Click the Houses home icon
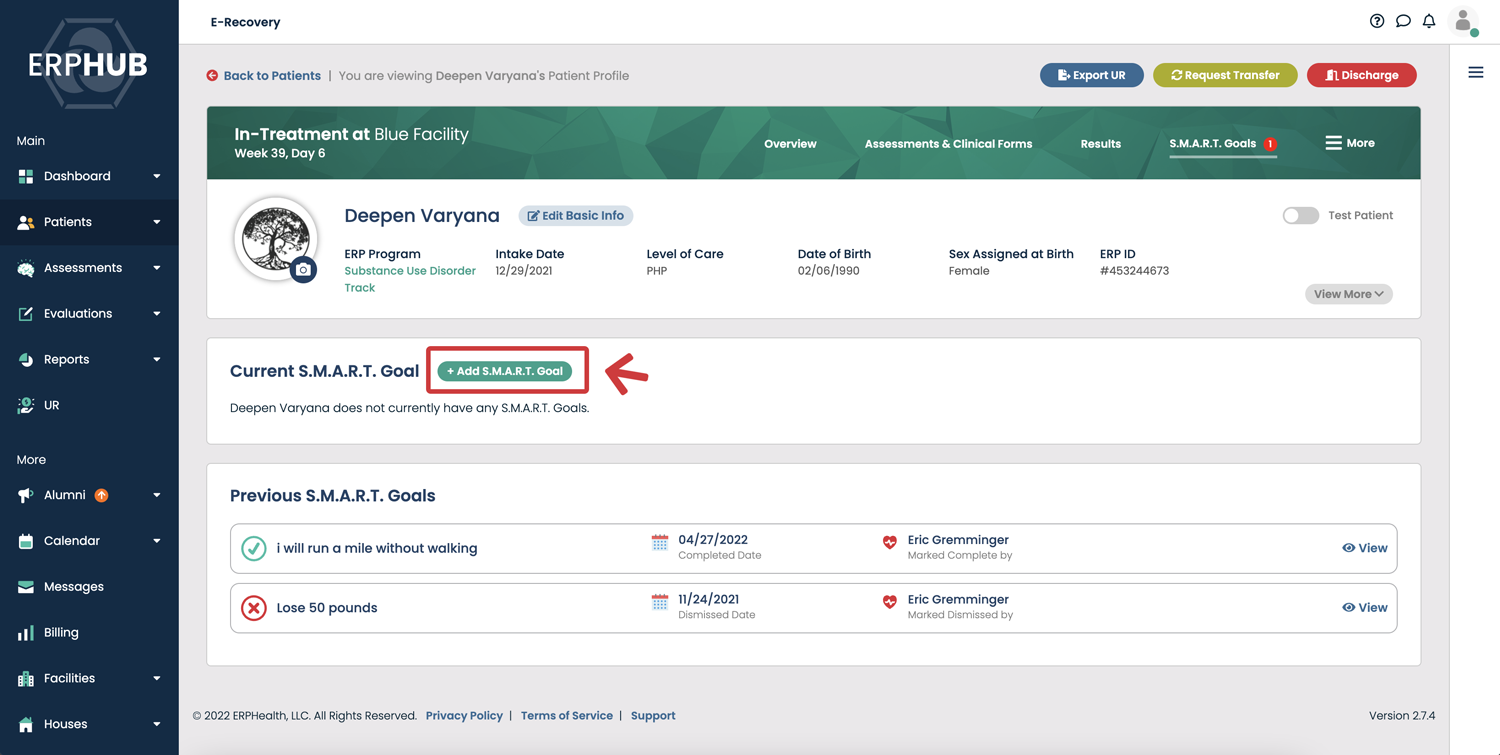Viewport: 1500px width, 755px height. [x=26, y=724]
